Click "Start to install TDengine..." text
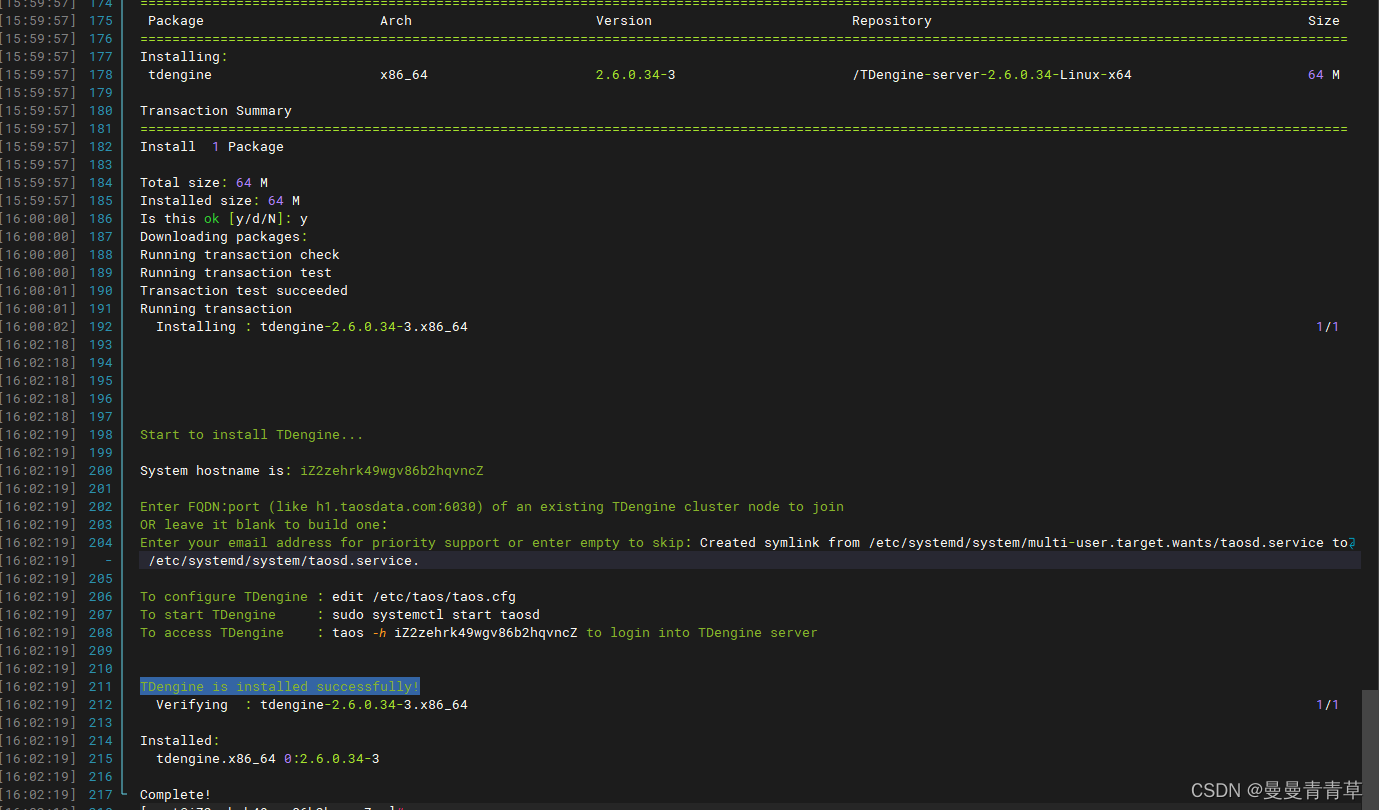The image size is (1379, 810). pos(252,435)
